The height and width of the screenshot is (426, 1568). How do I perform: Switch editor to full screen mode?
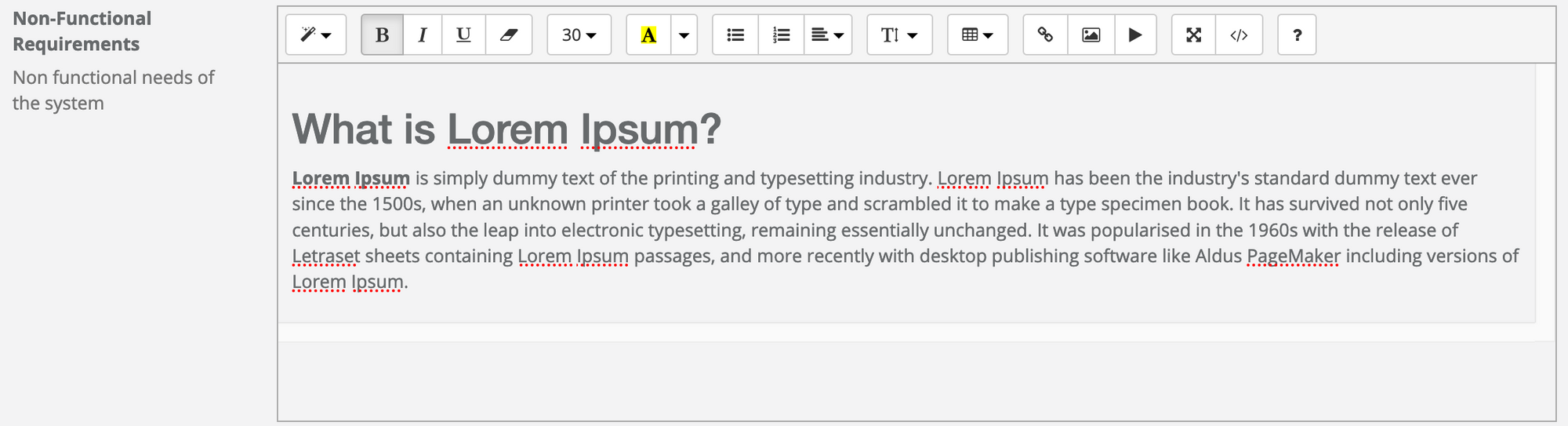tap(1193, 35)
